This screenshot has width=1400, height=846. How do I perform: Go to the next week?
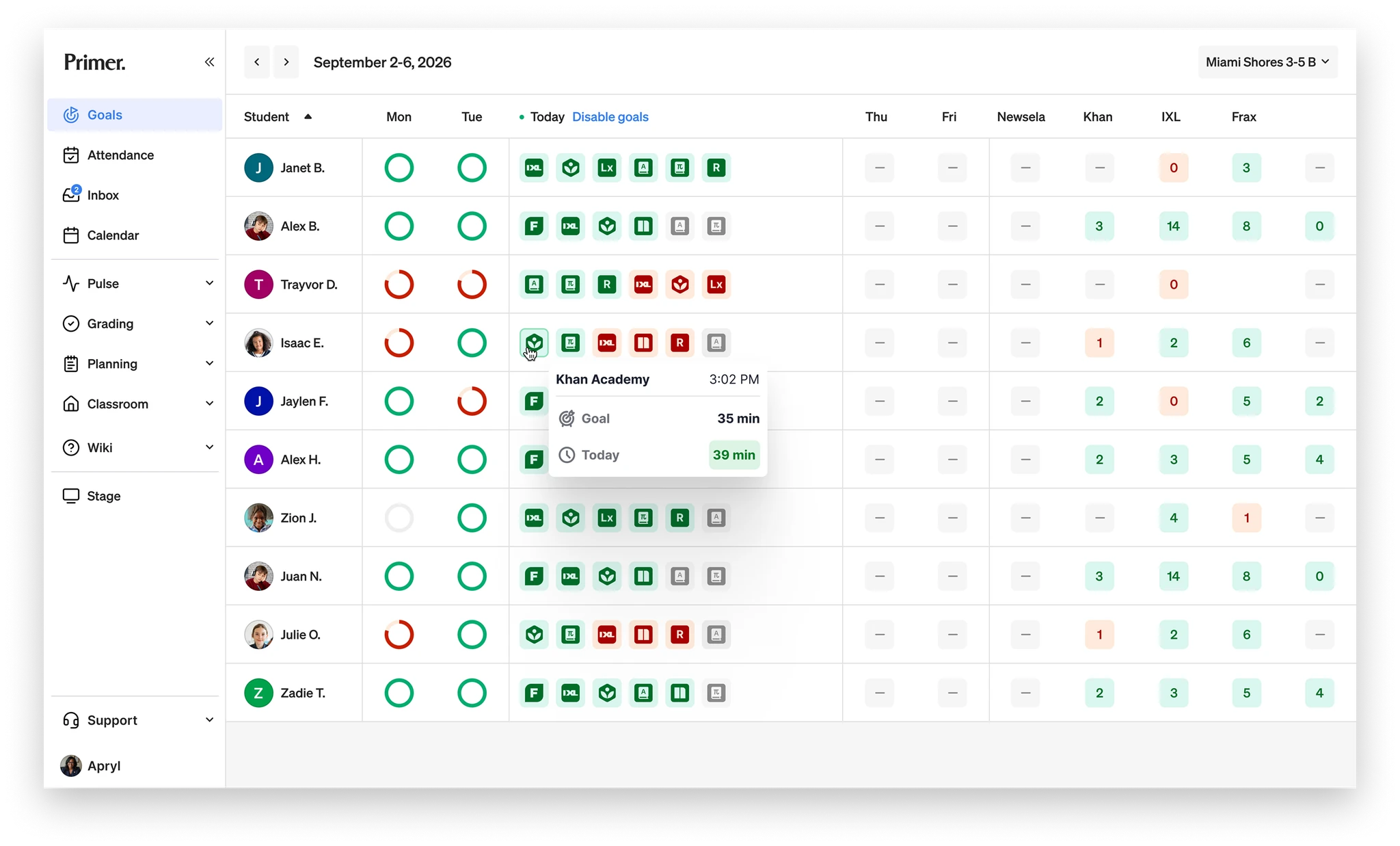(286, 62)
